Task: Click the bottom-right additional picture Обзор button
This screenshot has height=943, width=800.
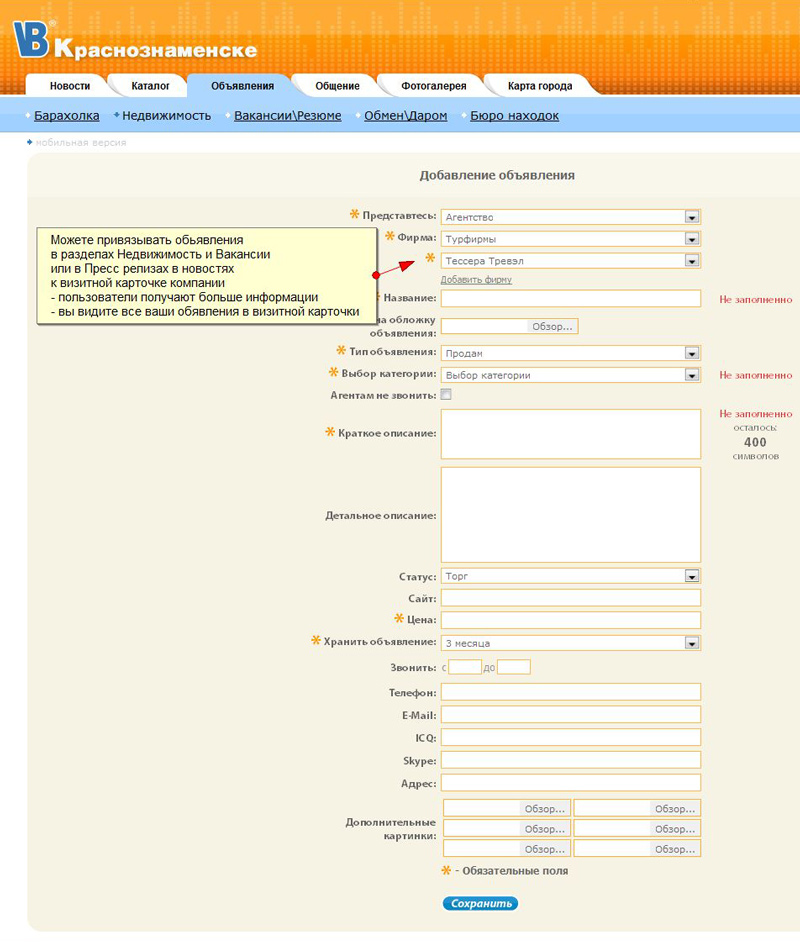Action: pyautogui.click(x=675, y=849)
